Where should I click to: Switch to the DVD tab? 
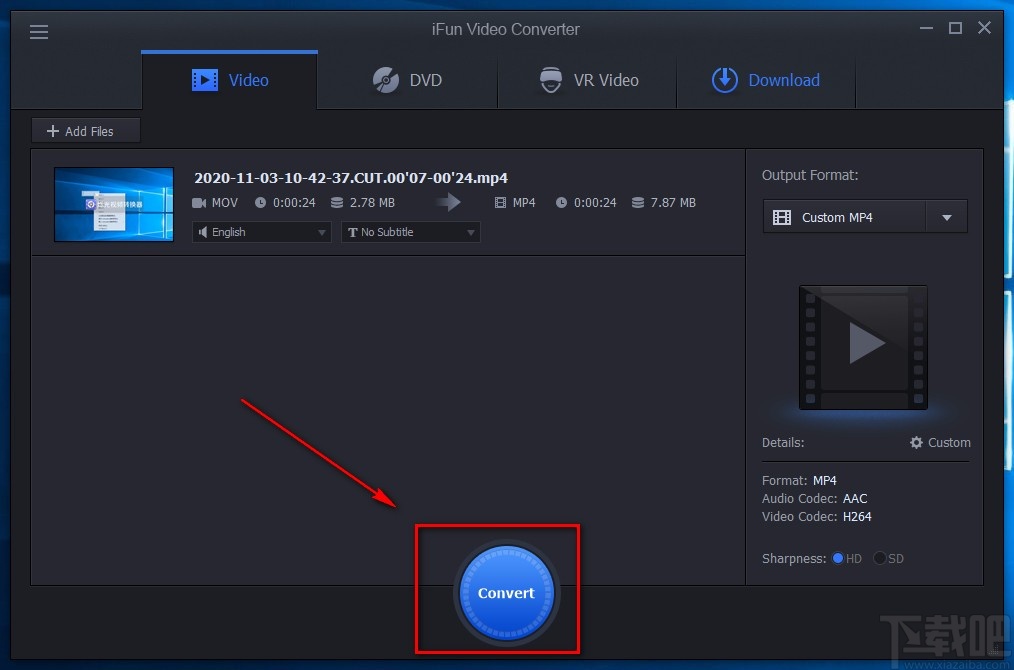click(407, 80)
